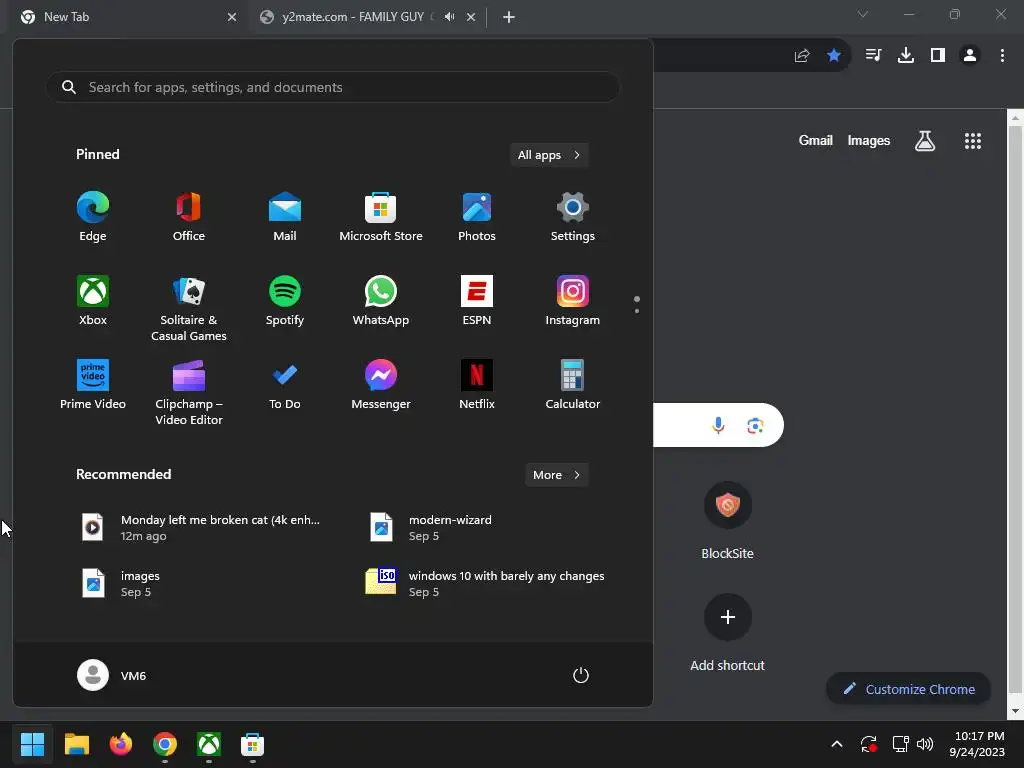Open Firefox from taskbar
The height and width of the screenshot is (768, 1024).
(x=120, y=744)
